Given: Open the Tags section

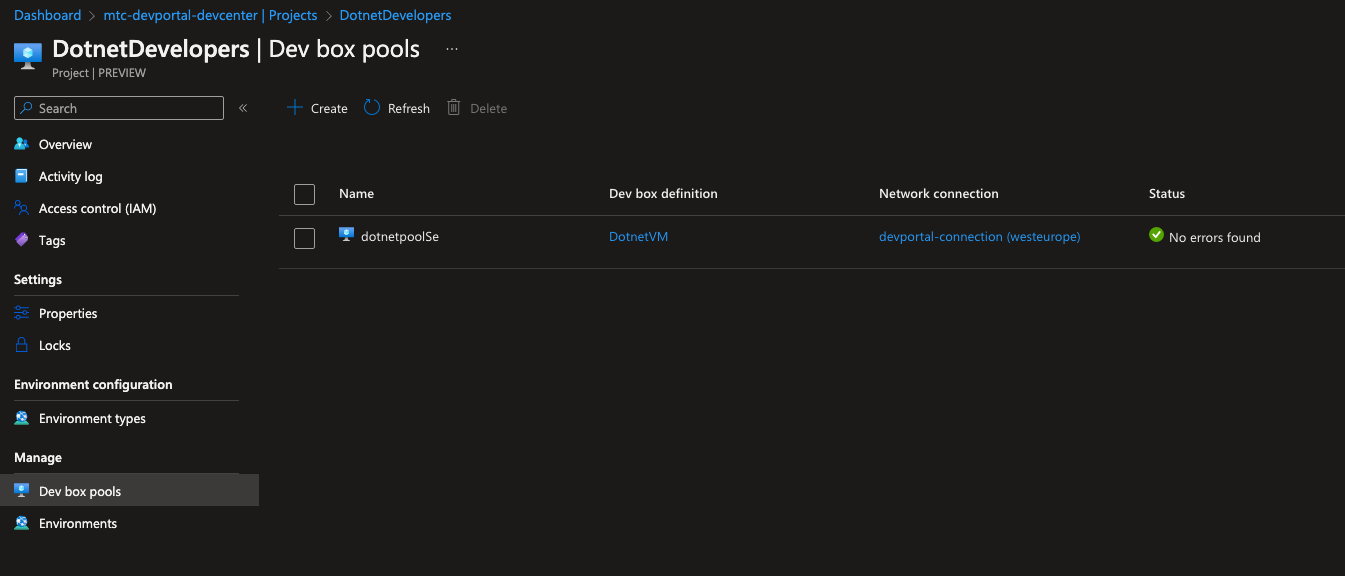Looking at the screenshot, I should [52, 240].
